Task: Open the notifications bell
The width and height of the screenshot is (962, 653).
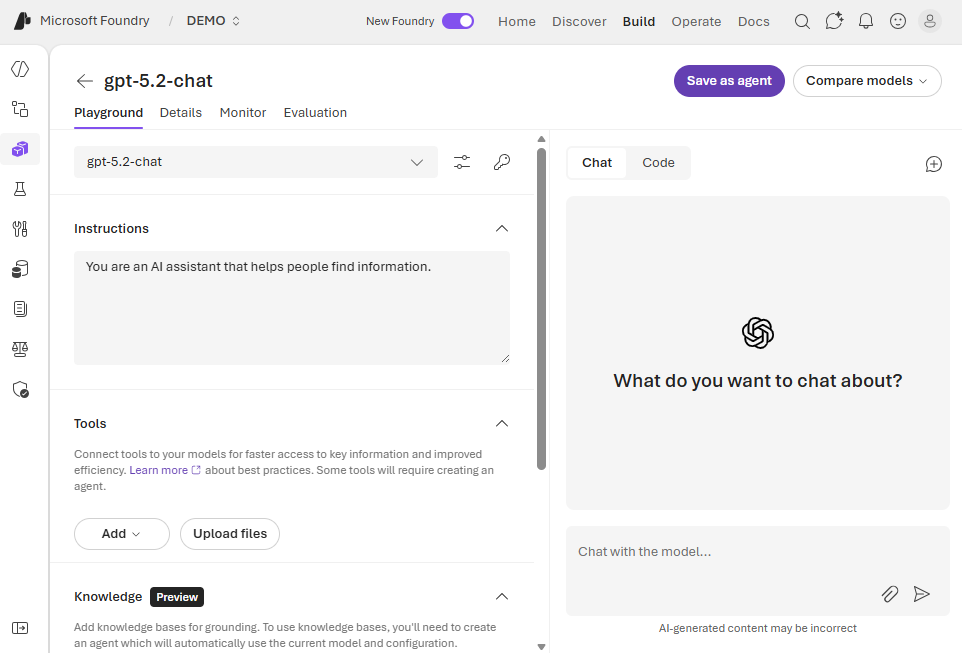Action: tap(866, 21)
